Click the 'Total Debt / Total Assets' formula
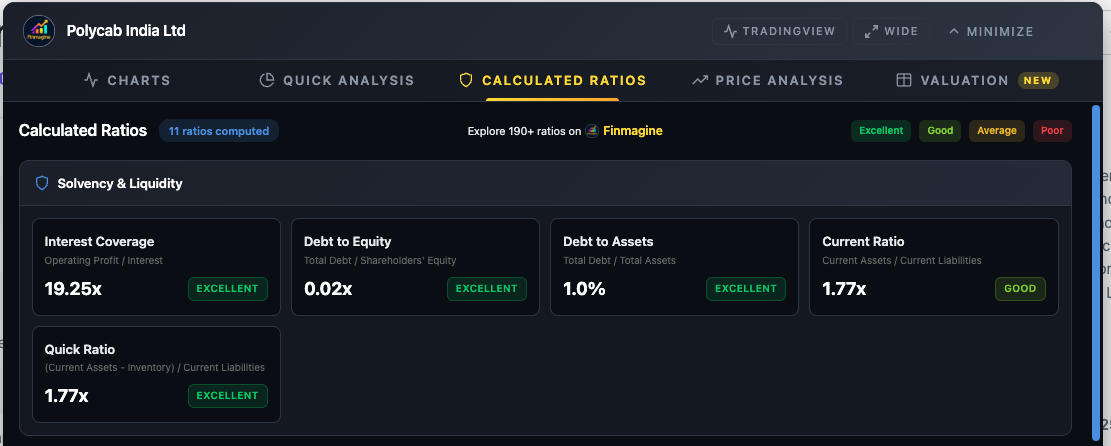The image size is (1111, 446). click(x=619, y=261)
